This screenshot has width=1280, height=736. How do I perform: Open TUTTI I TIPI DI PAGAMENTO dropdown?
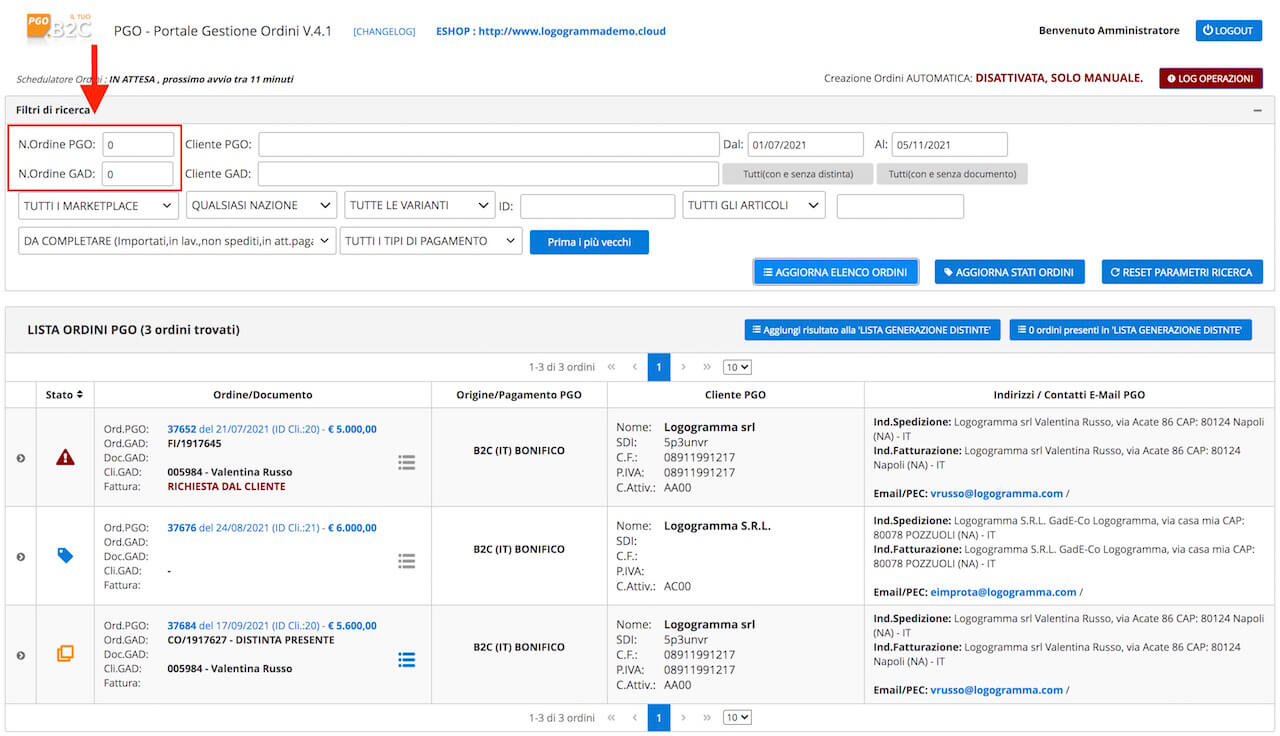(x=431, y=241)
